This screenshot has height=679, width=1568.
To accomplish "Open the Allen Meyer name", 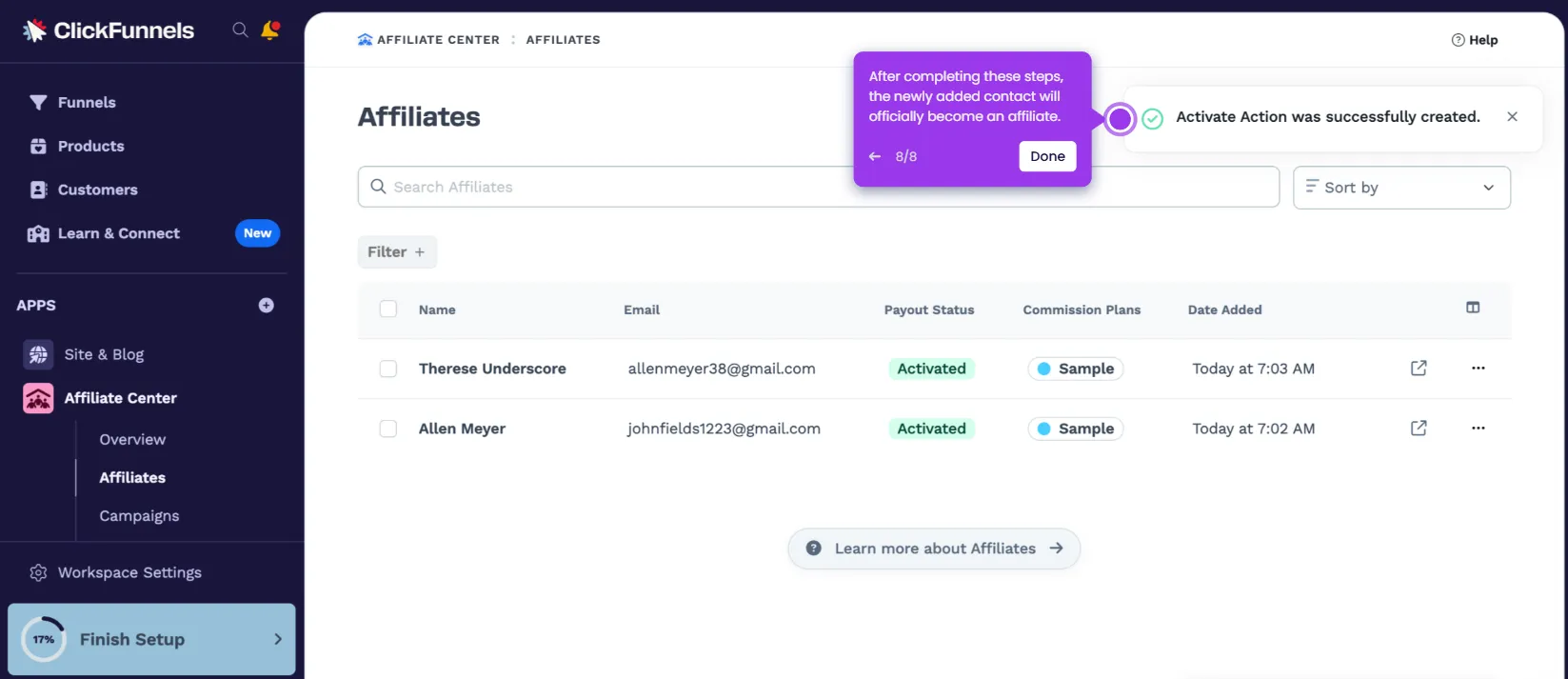I will pyautogui.click(x=462, y=429).
